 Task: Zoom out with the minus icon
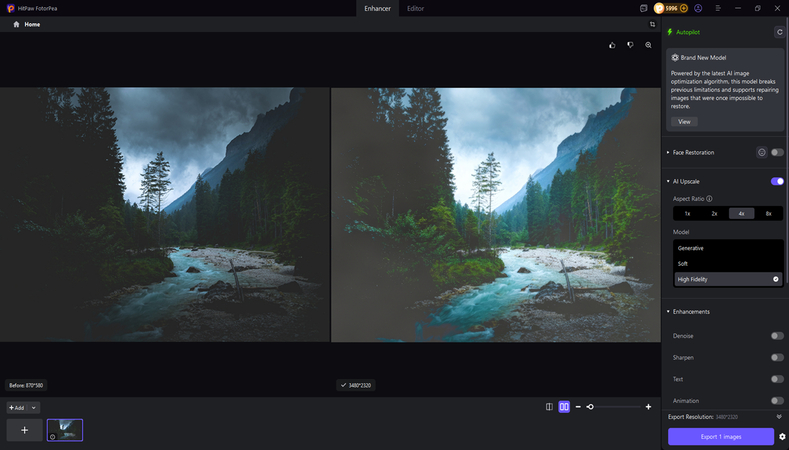578,407
